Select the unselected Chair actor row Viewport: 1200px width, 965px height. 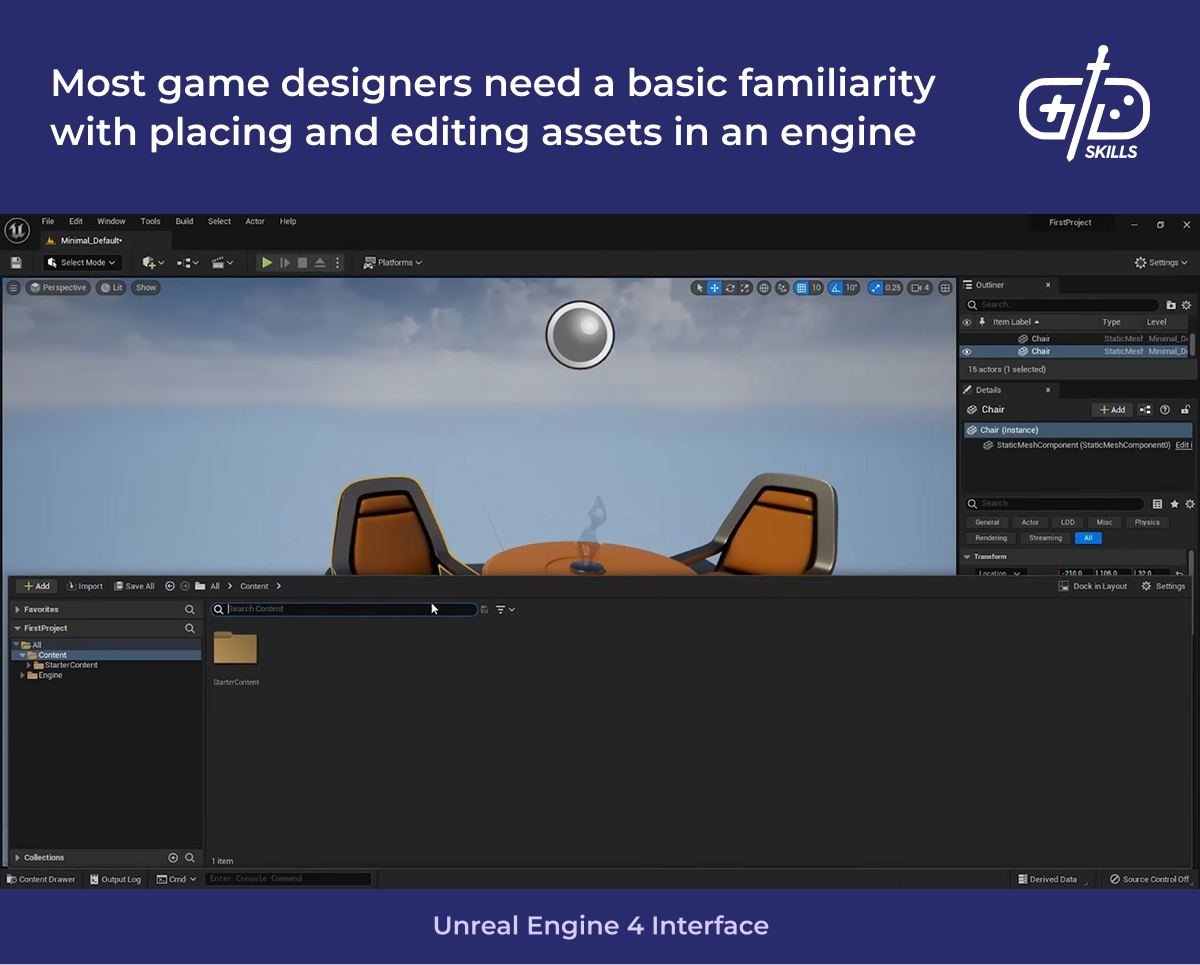[1076, 339]
